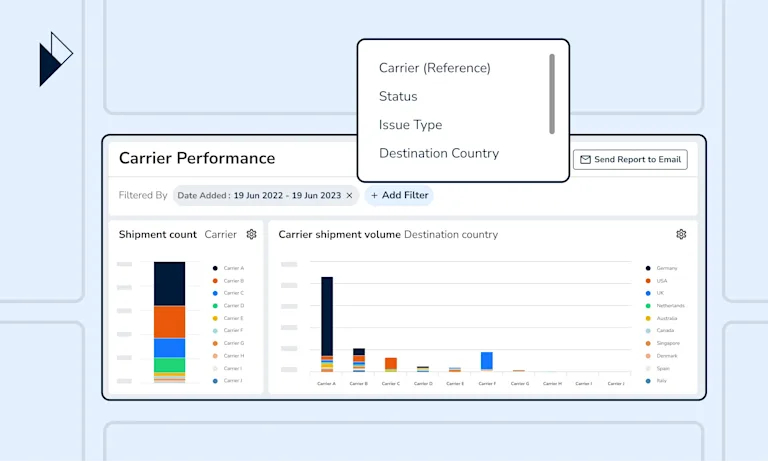
Task: Toggle USA in the country legend
Action: pos(656,281)
